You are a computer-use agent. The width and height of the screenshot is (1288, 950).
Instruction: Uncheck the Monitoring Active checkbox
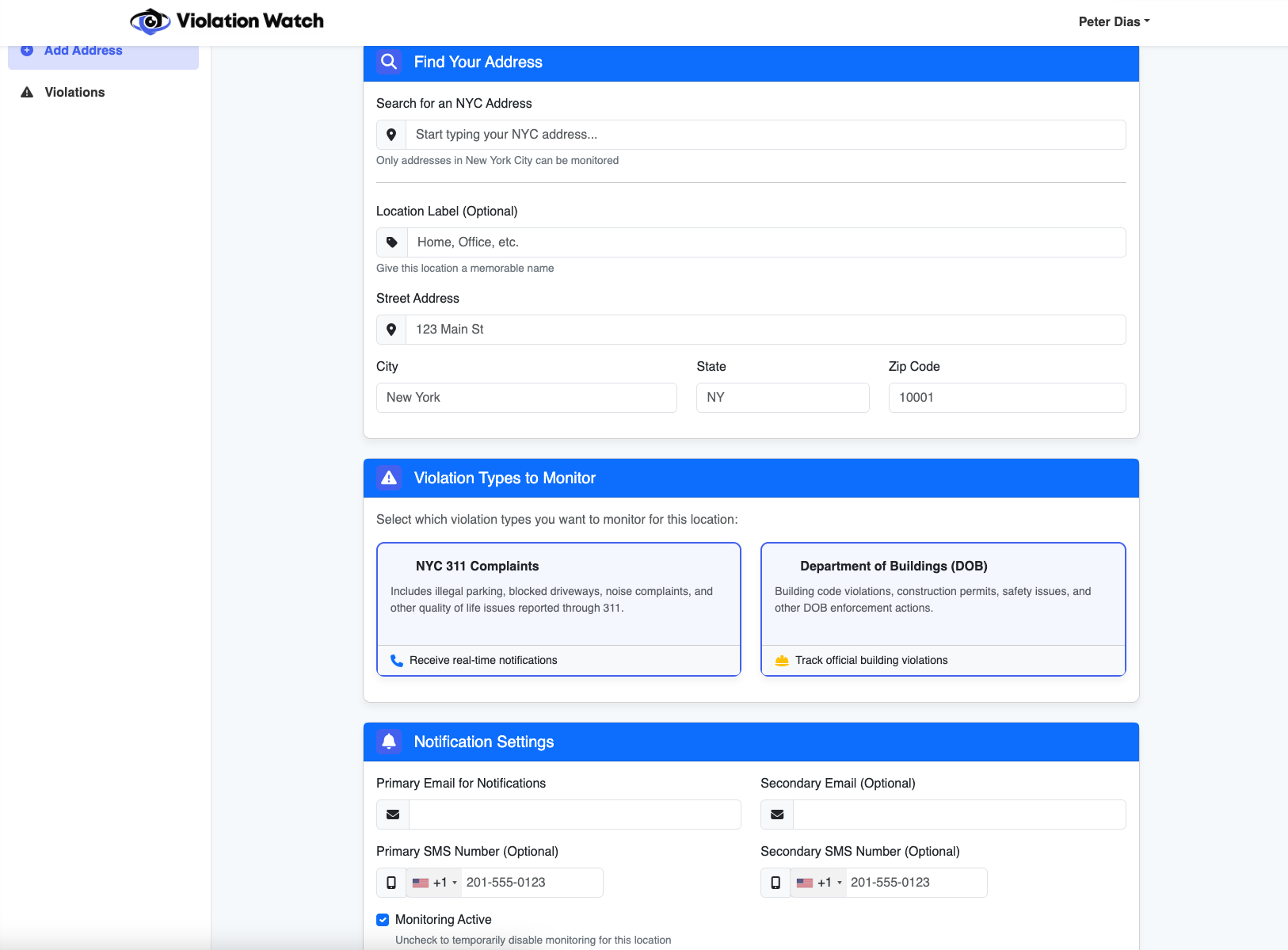coord(383,919)
